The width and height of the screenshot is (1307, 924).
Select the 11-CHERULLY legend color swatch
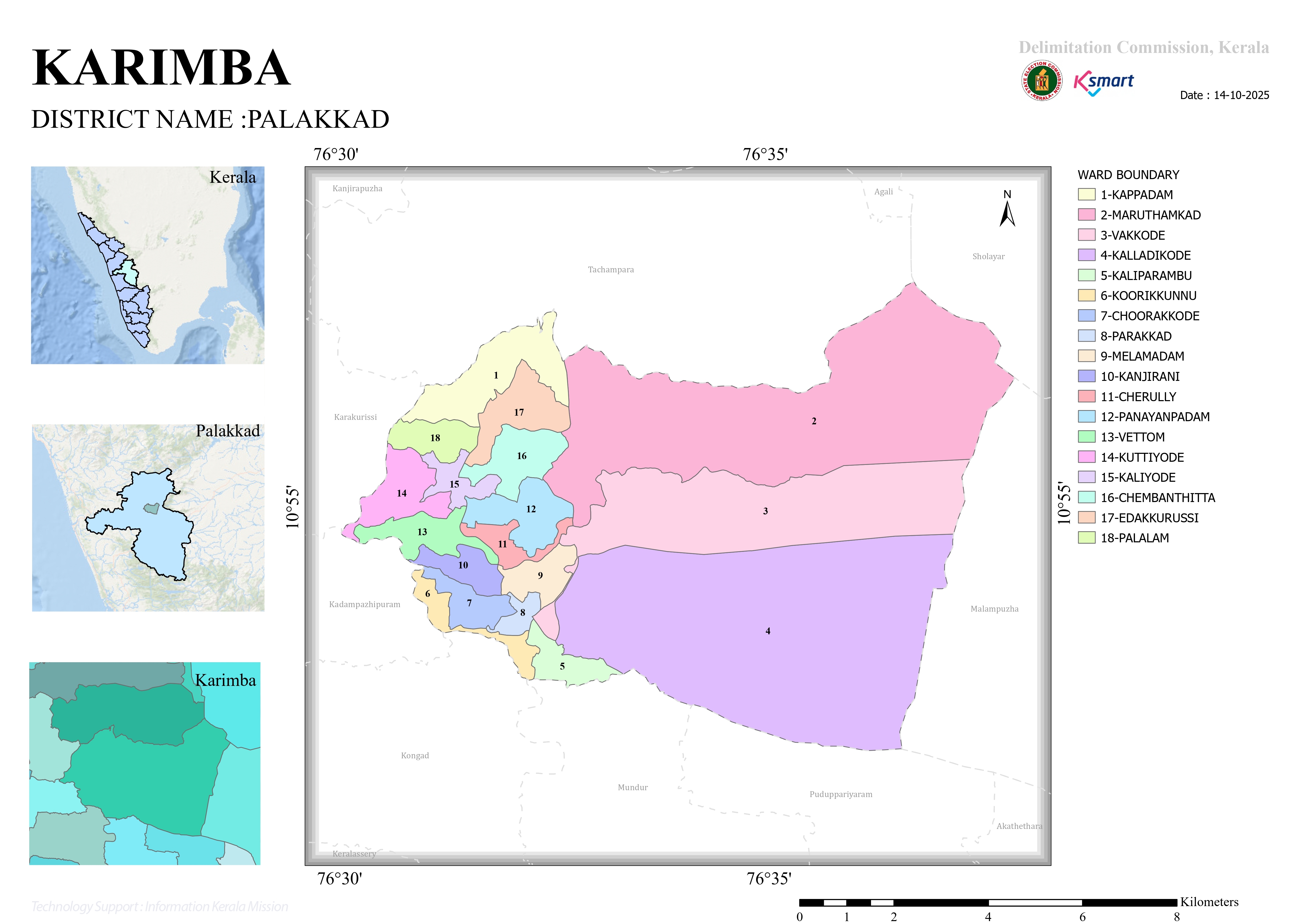click(x=1086, y=397)
